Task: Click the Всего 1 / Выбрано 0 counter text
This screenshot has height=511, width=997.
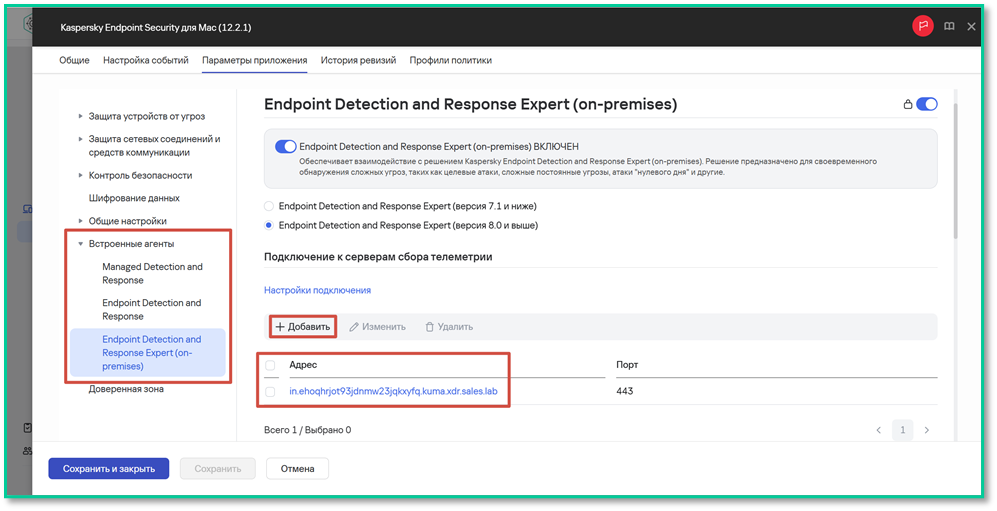Action: click(x=308, y=430)
